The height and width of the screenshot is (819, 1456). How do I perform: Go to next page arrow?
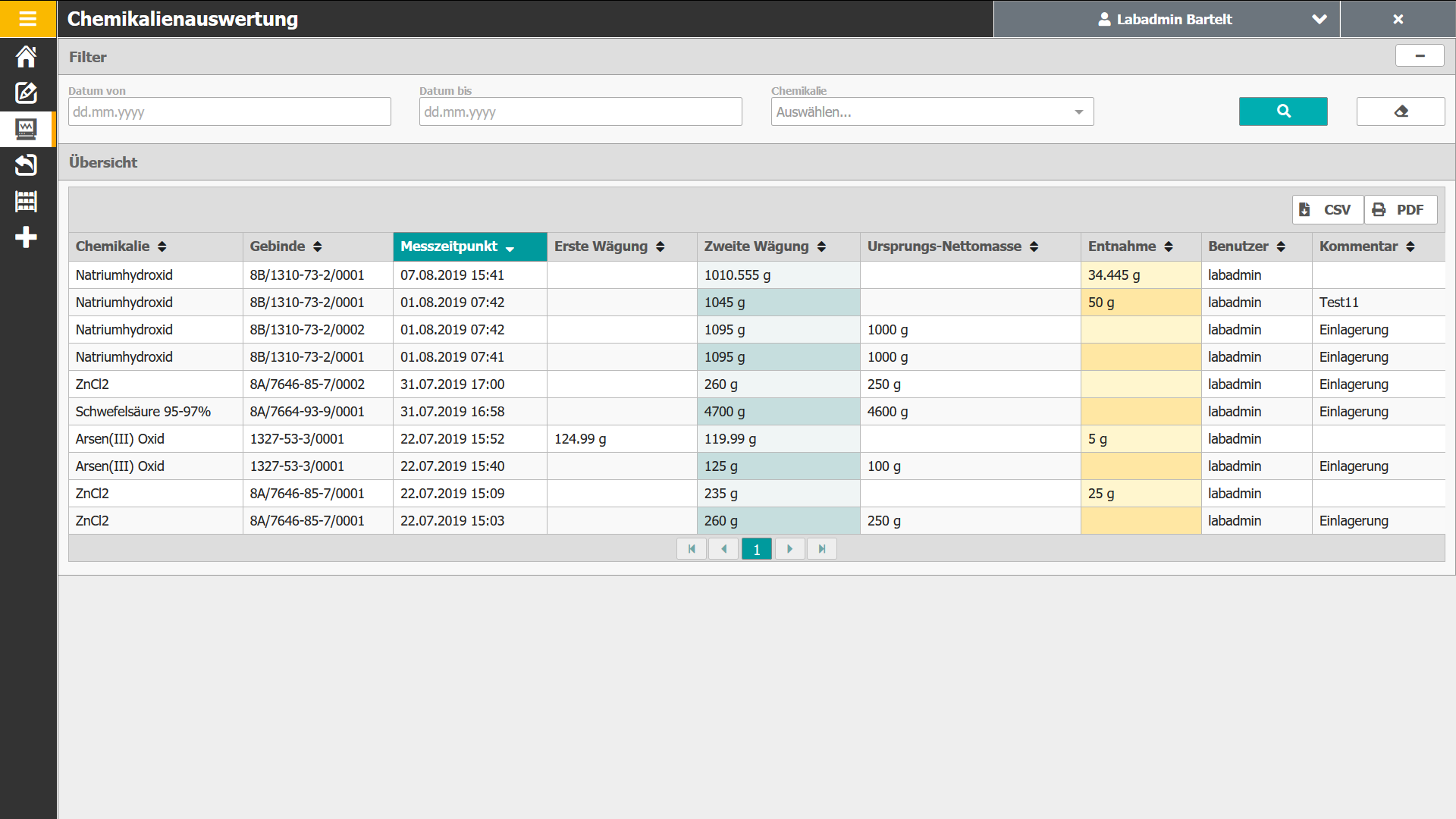coord(789,549)
